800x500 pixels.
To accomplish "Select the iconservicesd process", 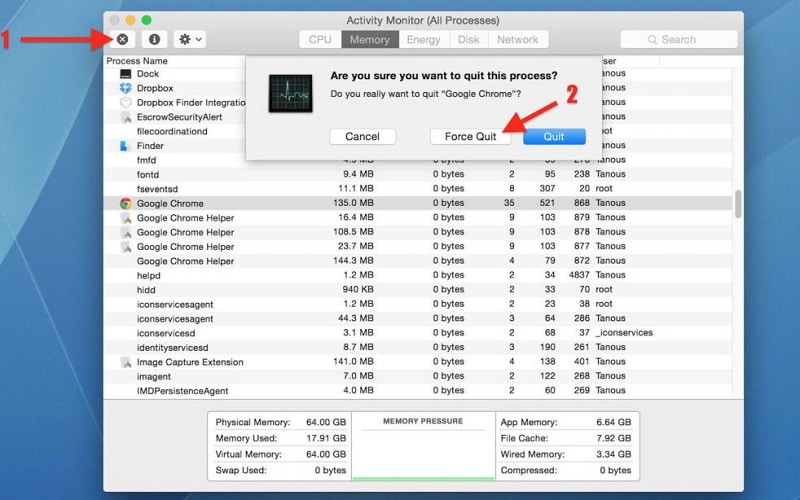I will point(418,333).
